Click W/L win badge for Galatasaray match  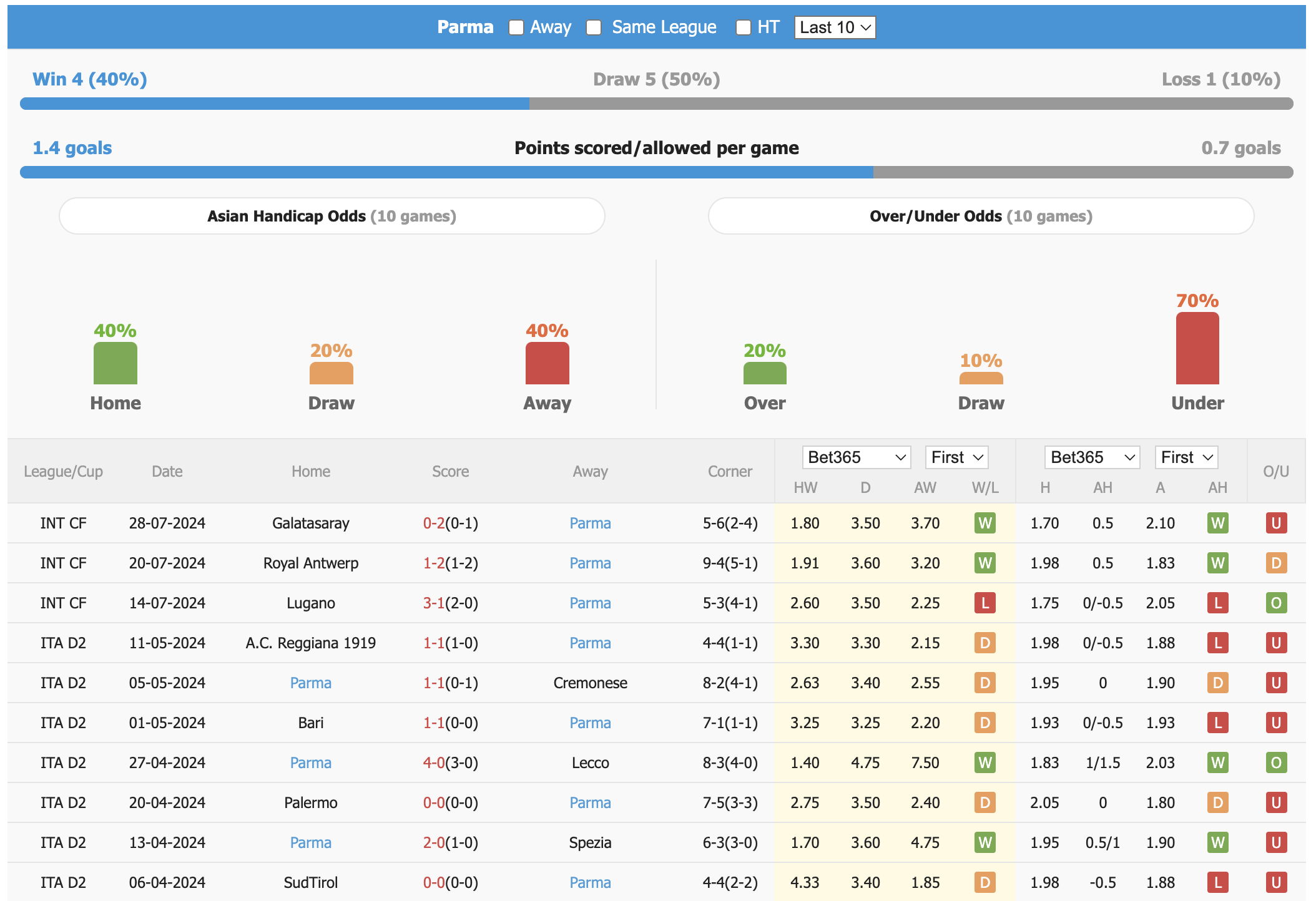pyautogui.click(x=985, y=523)
